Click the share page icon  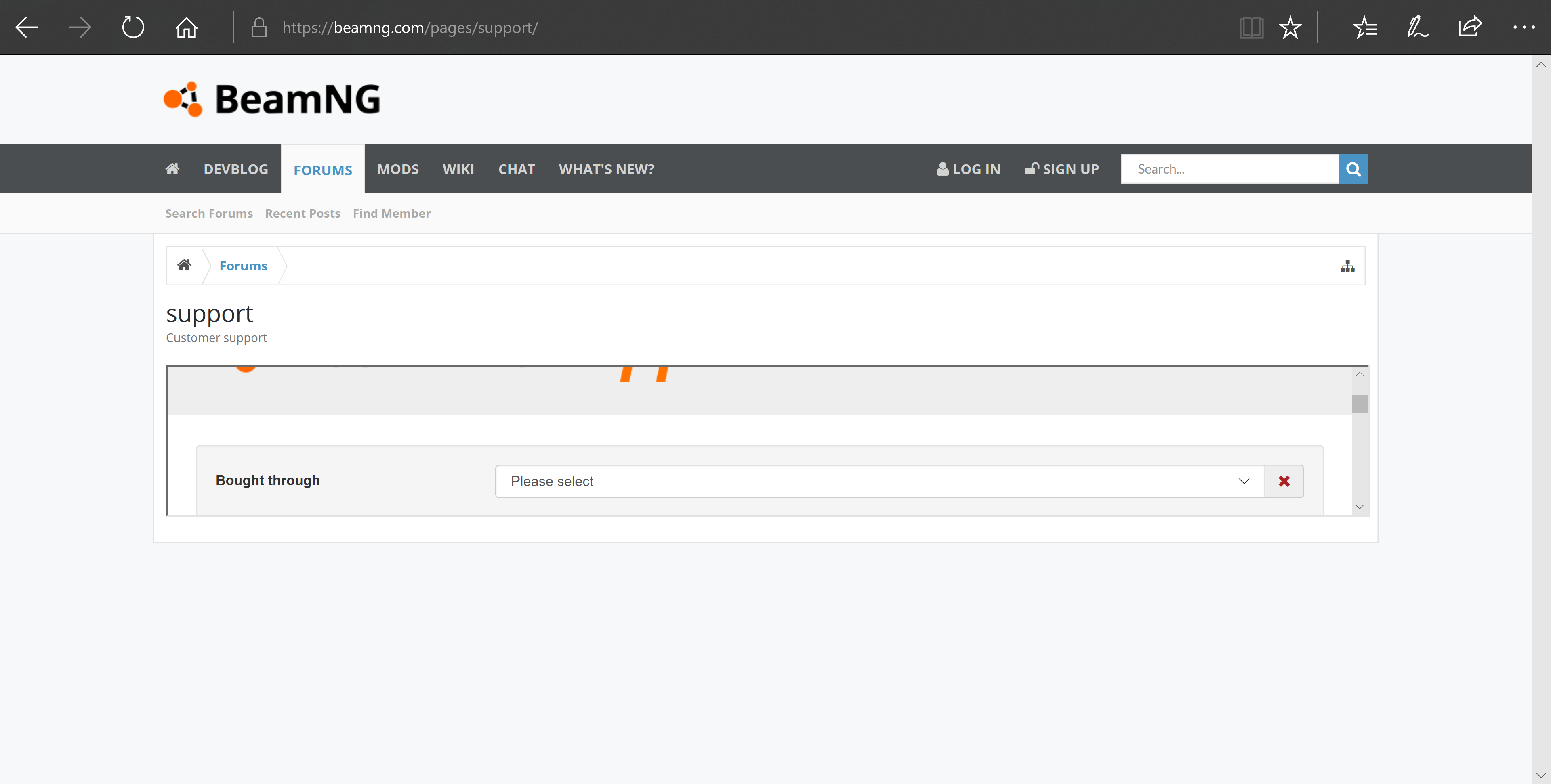point(1470,28)
